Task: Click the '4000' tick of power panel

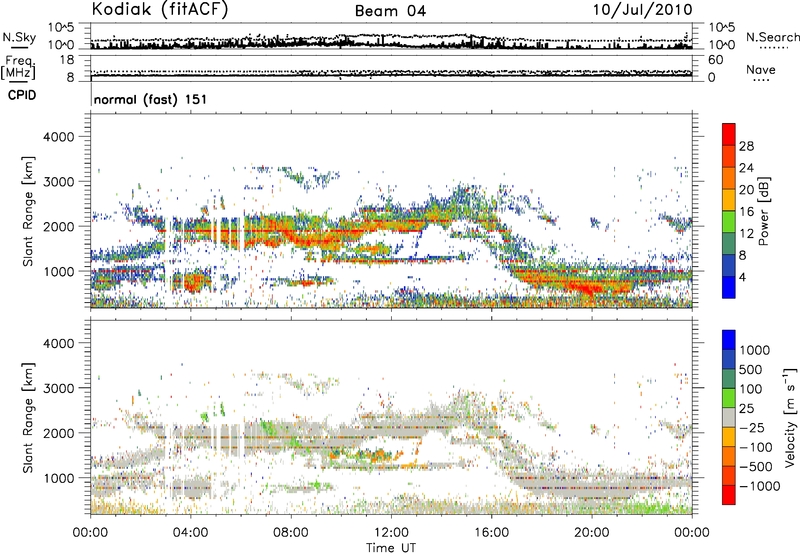Action: coord(58,137)
